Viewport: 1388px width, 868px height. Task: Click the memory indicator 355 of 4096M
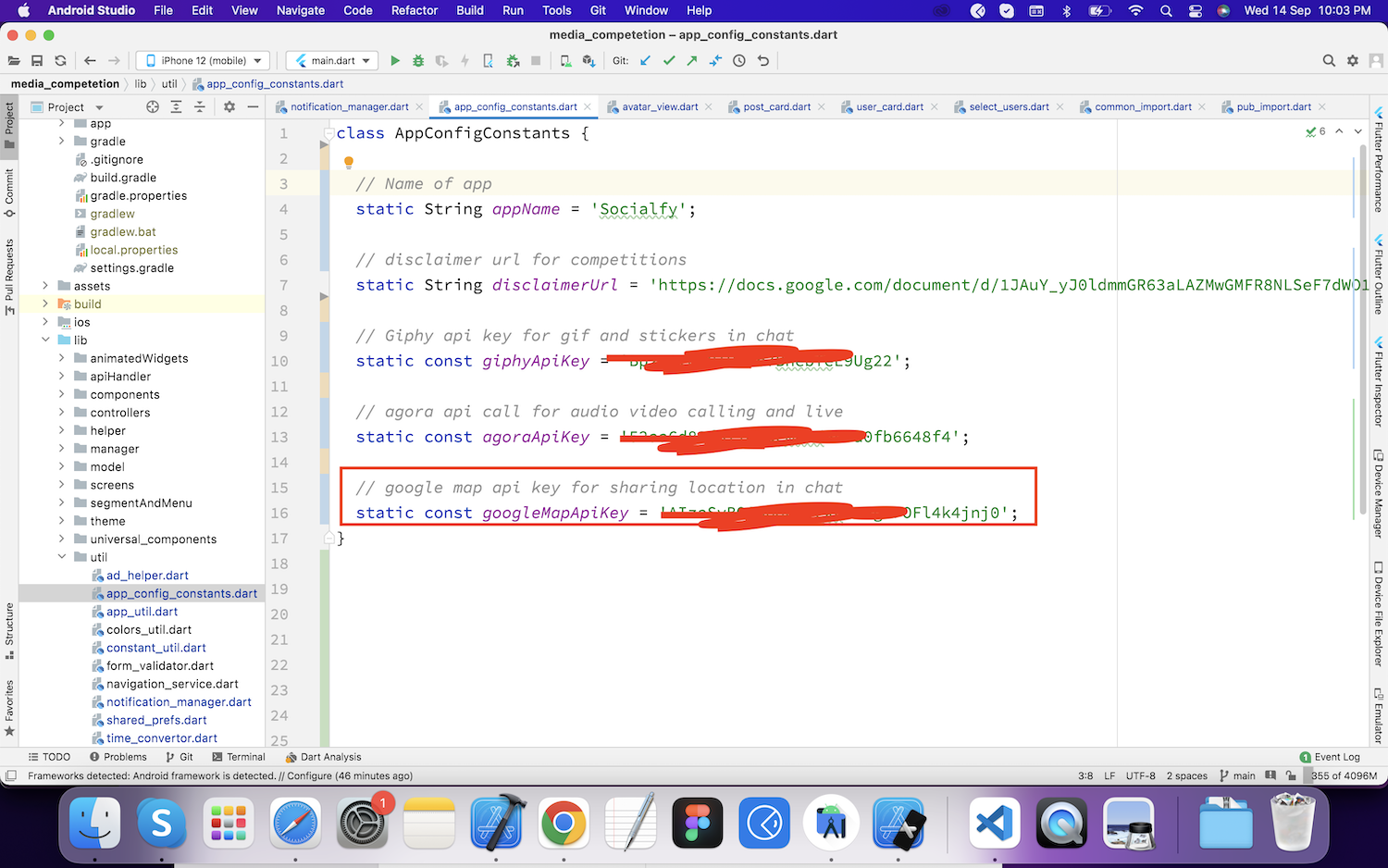click(1344, 776)
